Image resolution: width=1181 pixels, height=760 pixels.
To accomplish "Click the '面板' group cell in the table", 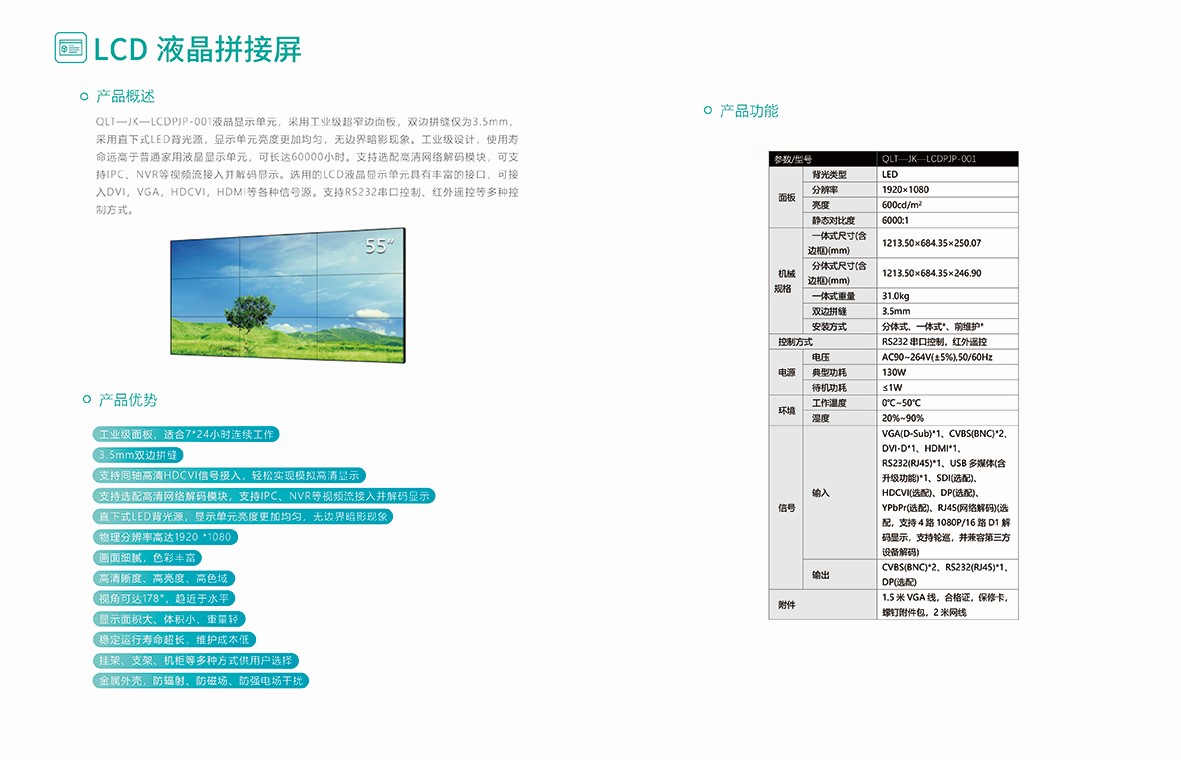I will 786,197.
